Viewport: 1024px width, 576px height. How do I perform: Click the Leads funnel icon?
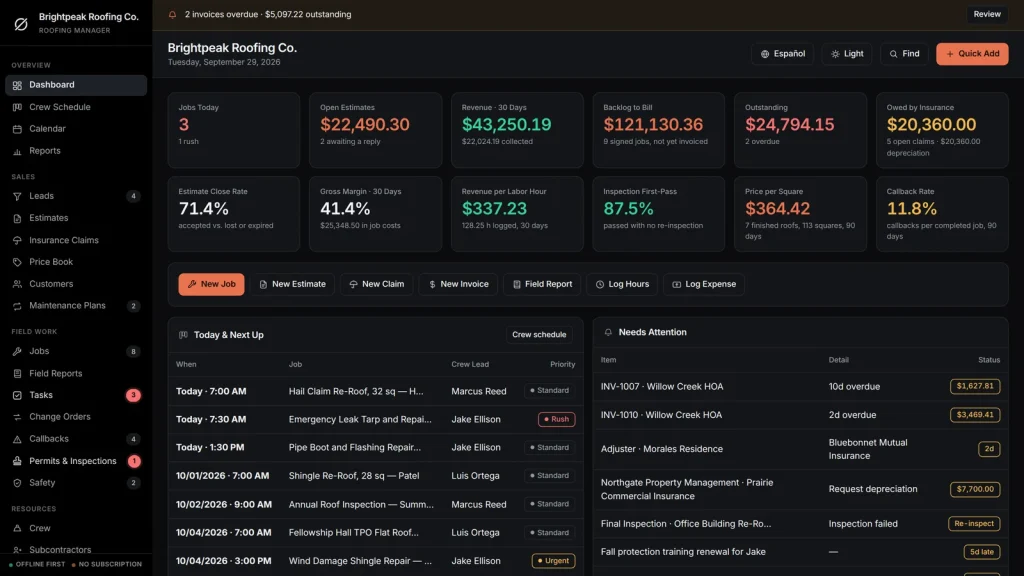click(x=17, y=196)
